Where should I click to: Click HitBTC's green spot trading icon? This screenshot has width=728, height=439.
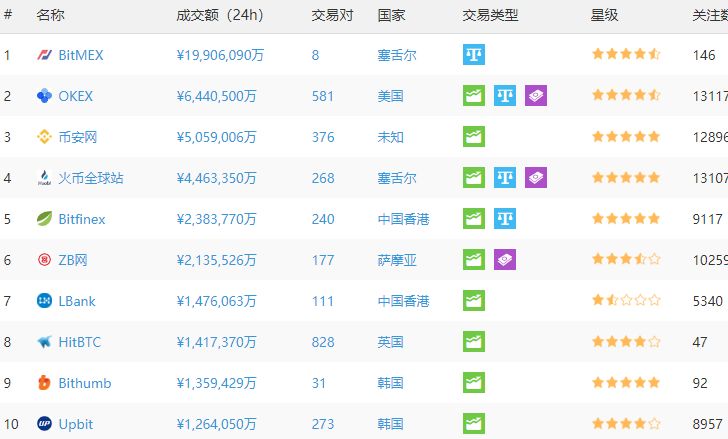pos(474,342)
